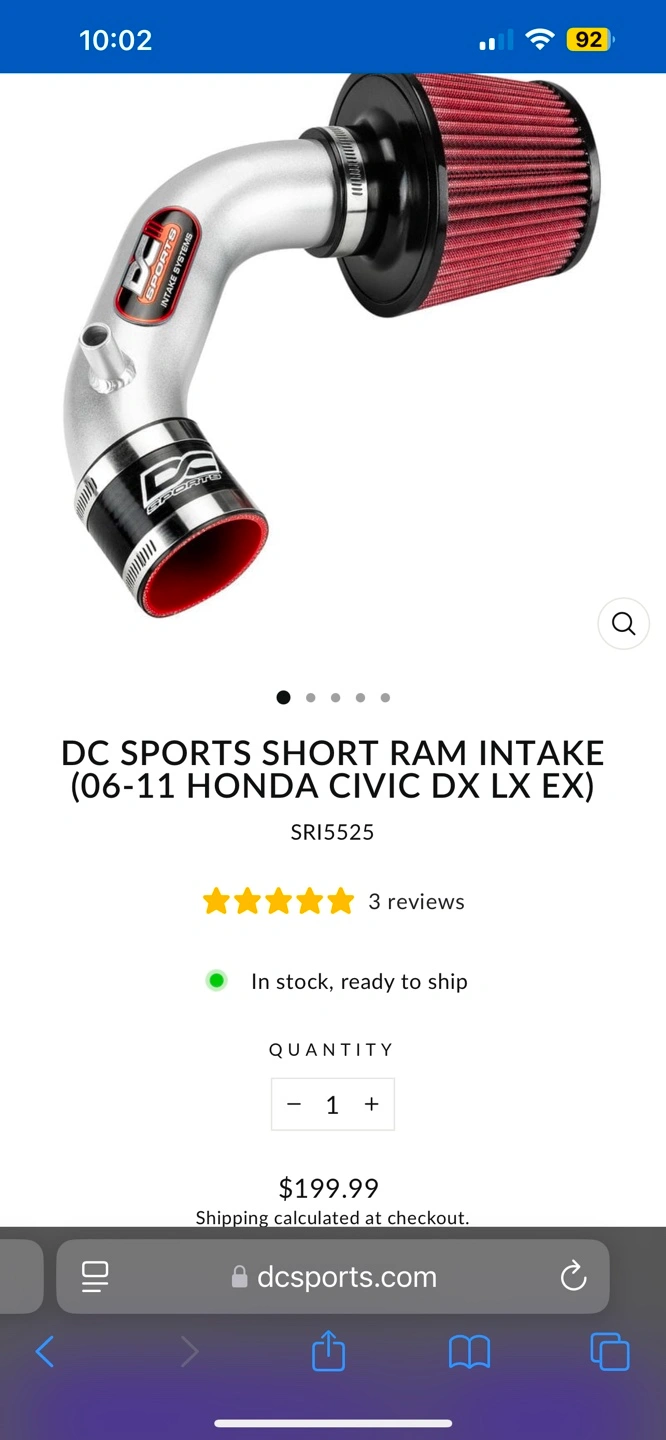Screen dimensions: 666x1440
Task: Reload the page with refresh icon
Action: click(x=573, y=1276)
